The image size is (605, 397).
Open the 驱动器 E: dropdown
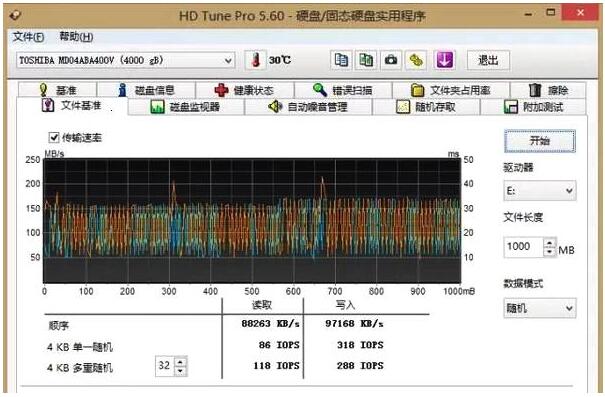coord(539,191)
